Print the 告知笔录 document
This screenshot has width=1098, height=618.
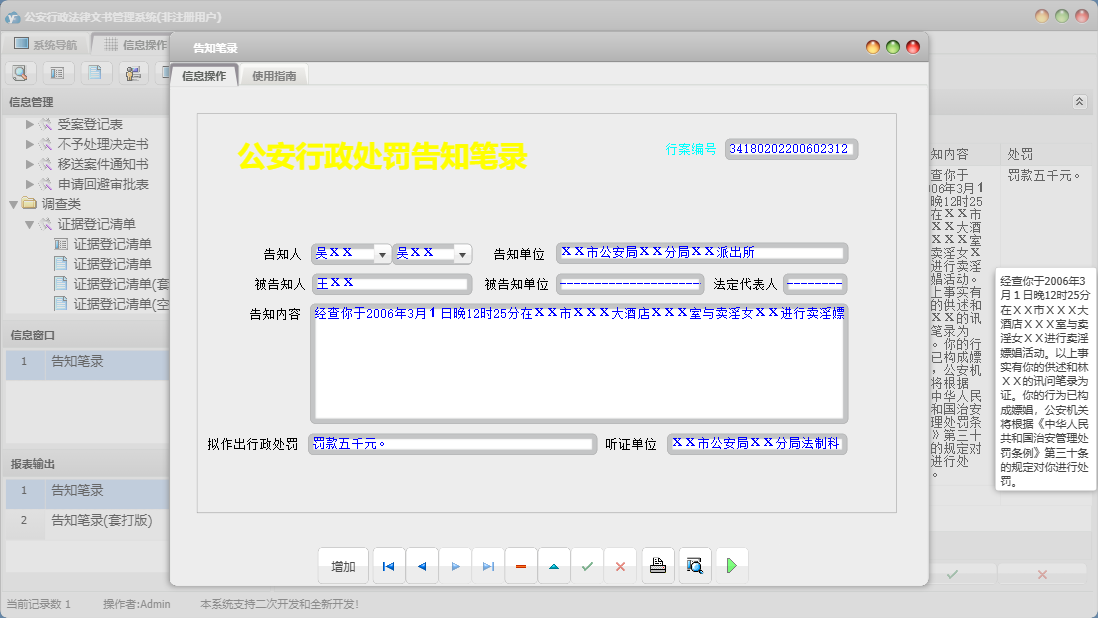[657, 565]
